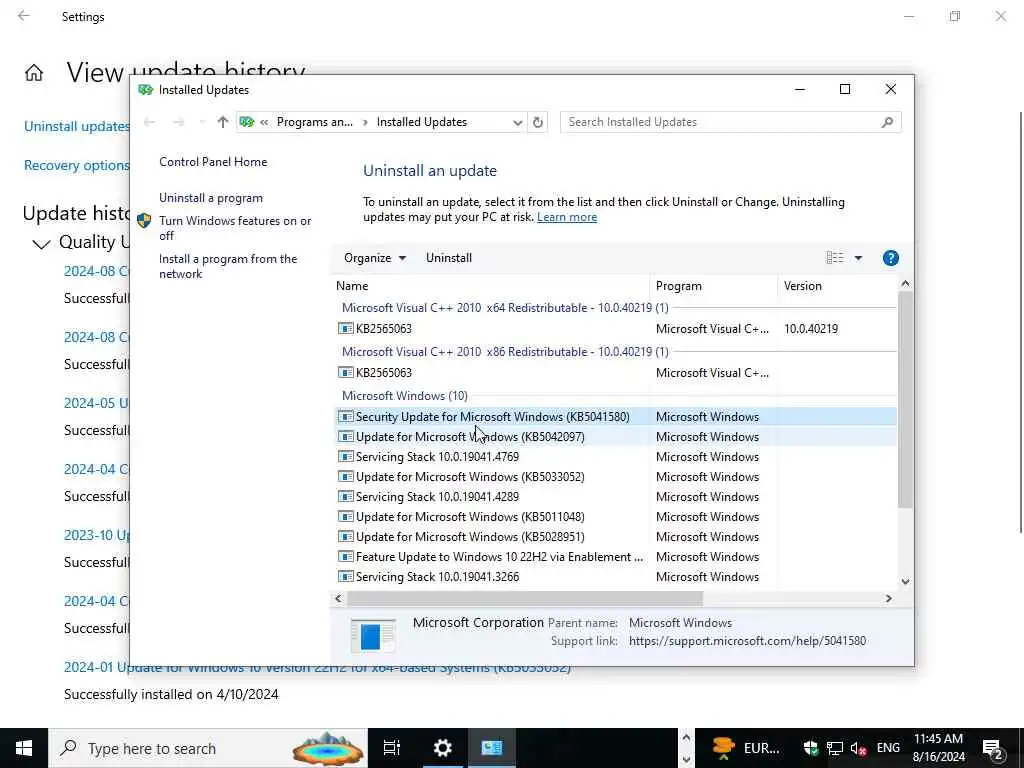Sort by the Program column header

(713, 286)
